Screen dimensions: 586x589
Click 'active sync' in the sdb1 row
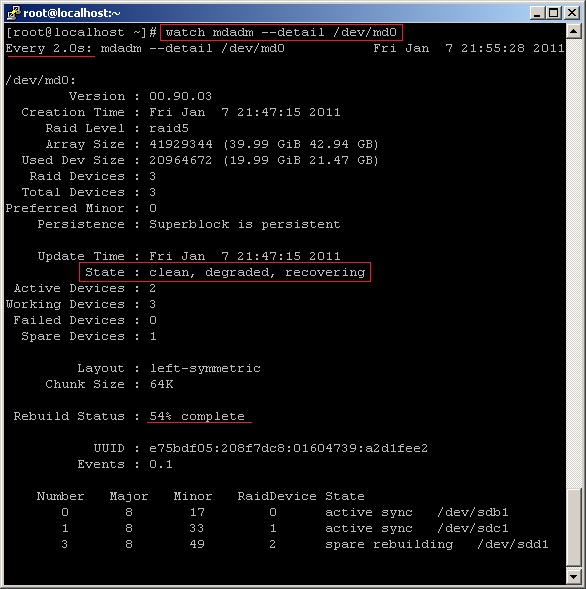(369, 512)
